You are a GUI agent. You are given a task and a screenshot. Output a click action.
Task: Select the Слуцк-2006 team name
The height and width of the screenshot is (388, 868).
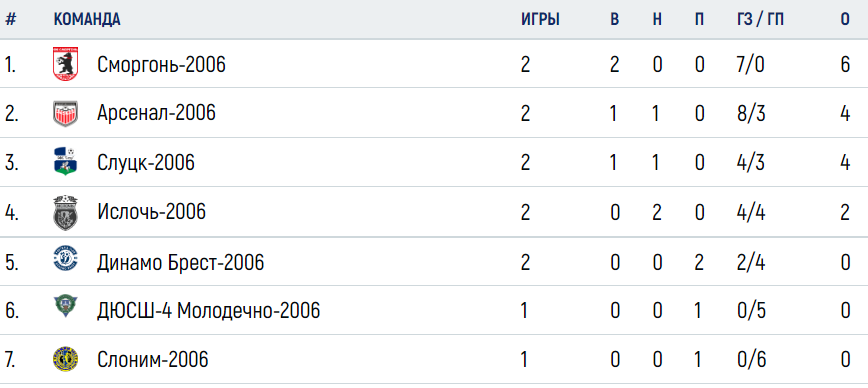point(146,163)
